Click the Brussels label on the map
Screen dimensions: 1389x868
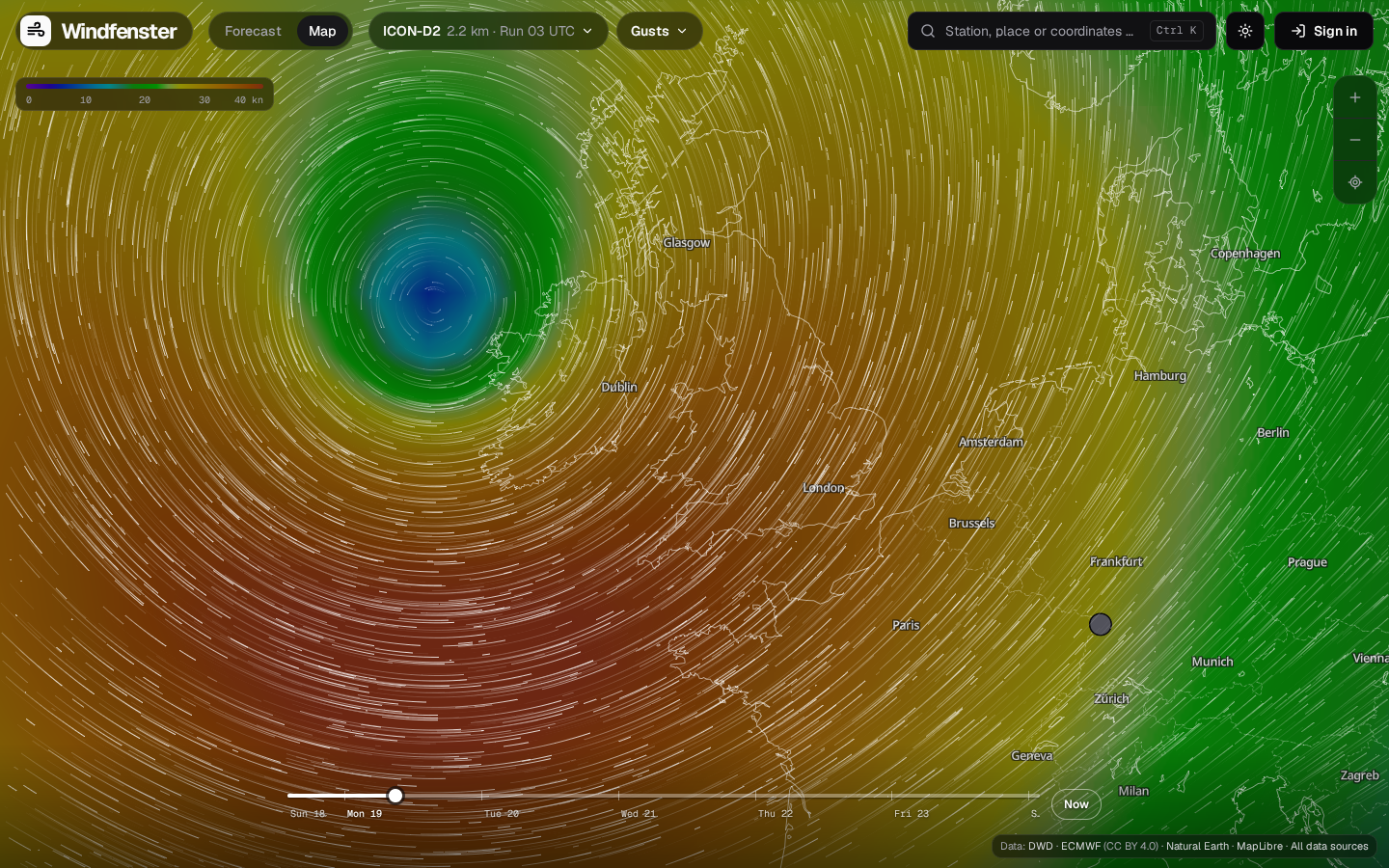tap(971, 524)
